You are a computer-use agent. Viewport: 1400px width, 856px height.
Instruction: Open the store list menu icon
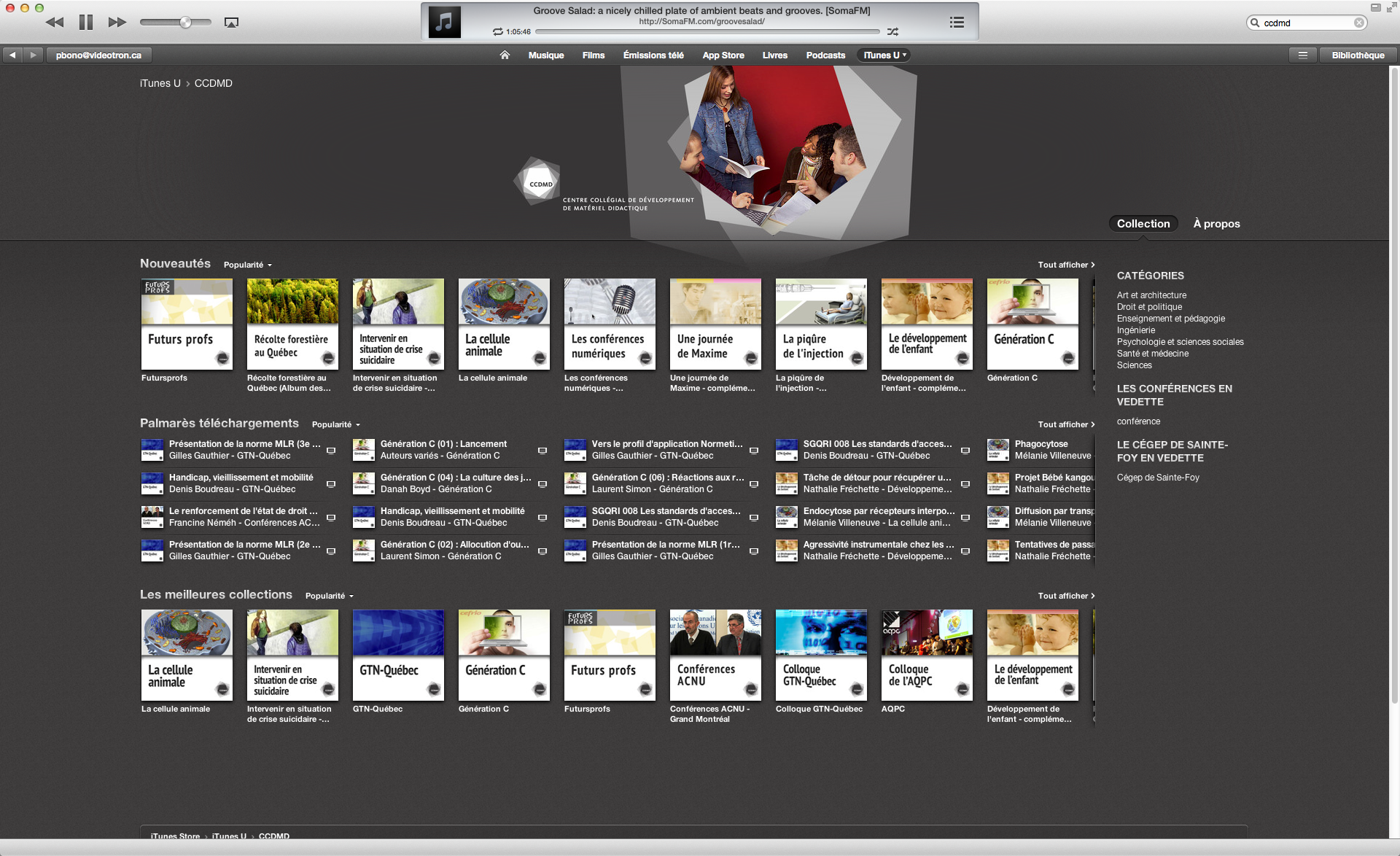1302,55
